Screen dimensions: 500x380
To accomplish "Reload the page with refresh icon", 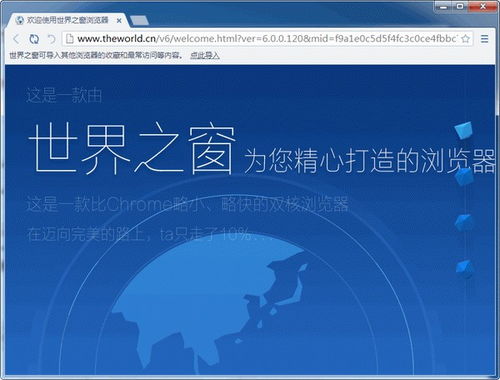I will [x=34, y=39].
